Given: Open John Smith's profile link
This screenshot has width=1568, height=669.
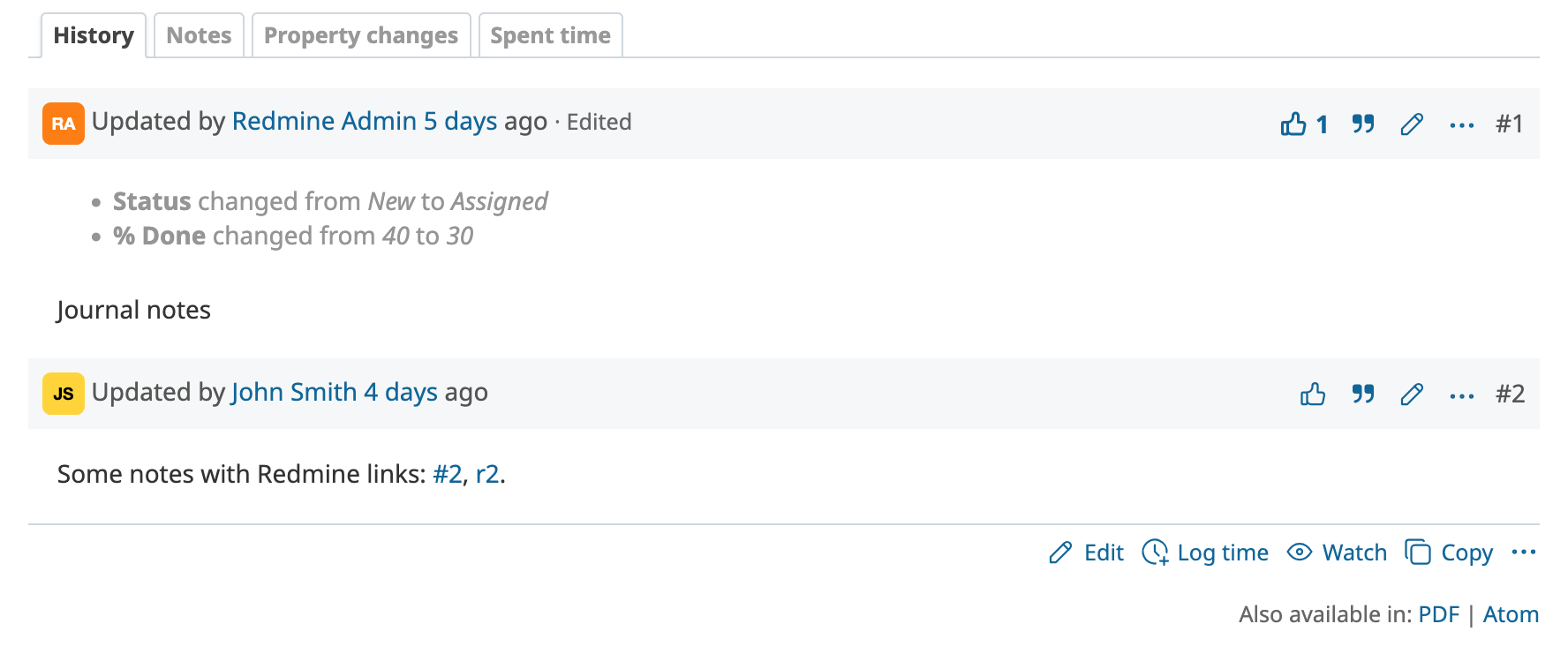Looking at the screenshot, I should pos(293,392).
